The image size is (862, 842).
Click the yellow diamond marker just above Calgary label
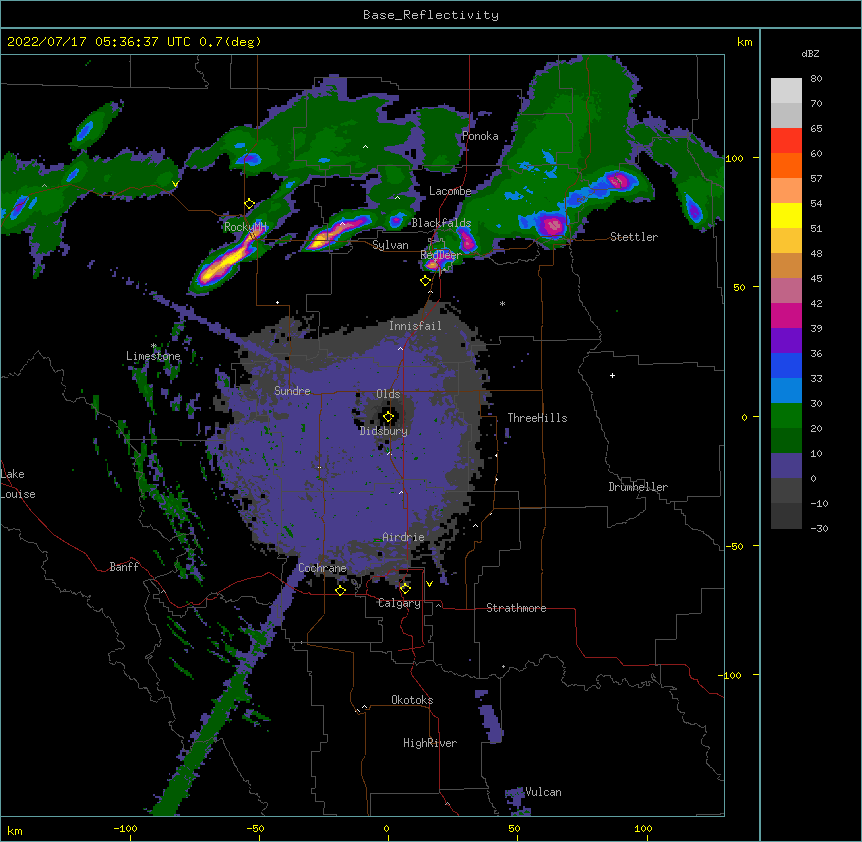(405, 589)
